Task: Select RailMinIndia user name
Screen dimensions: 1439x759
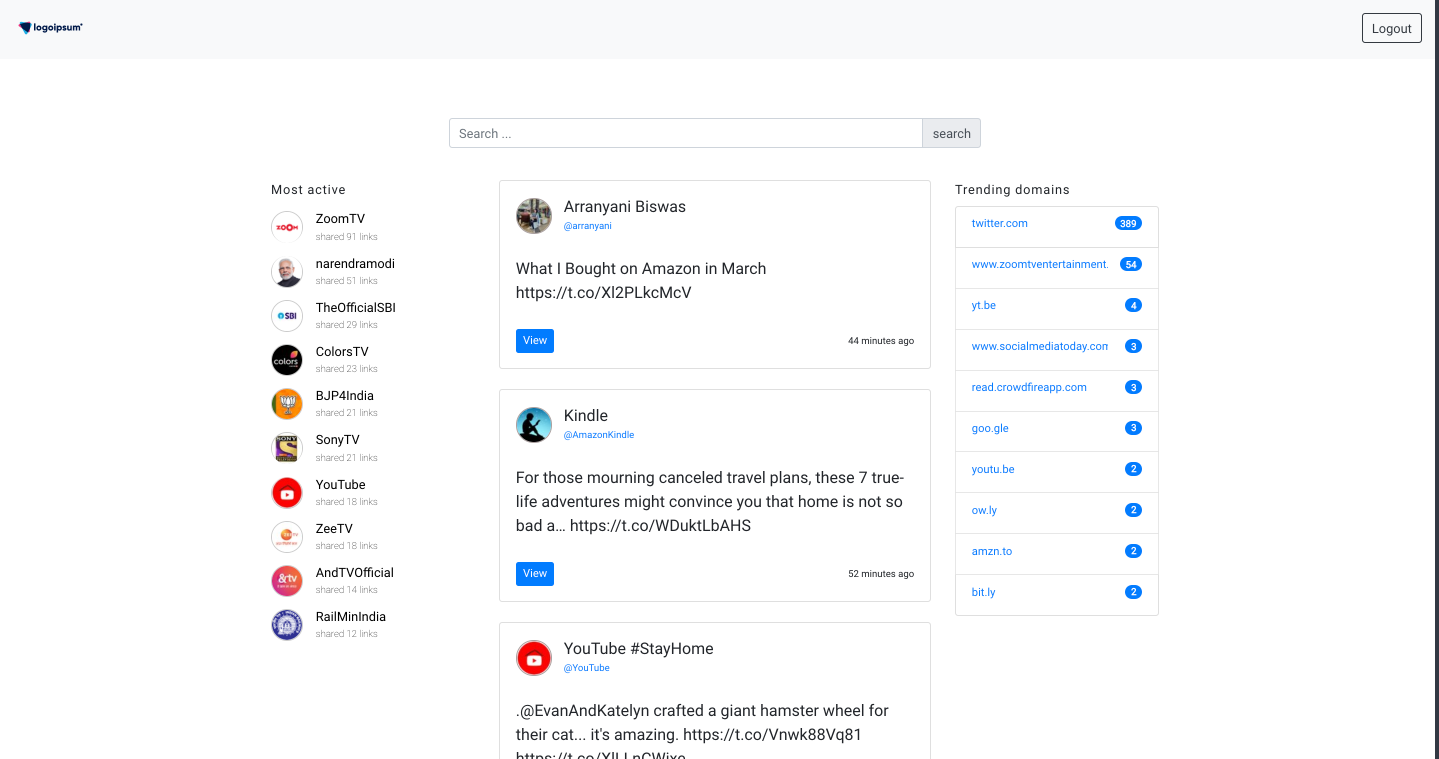Action: (351, 617)
